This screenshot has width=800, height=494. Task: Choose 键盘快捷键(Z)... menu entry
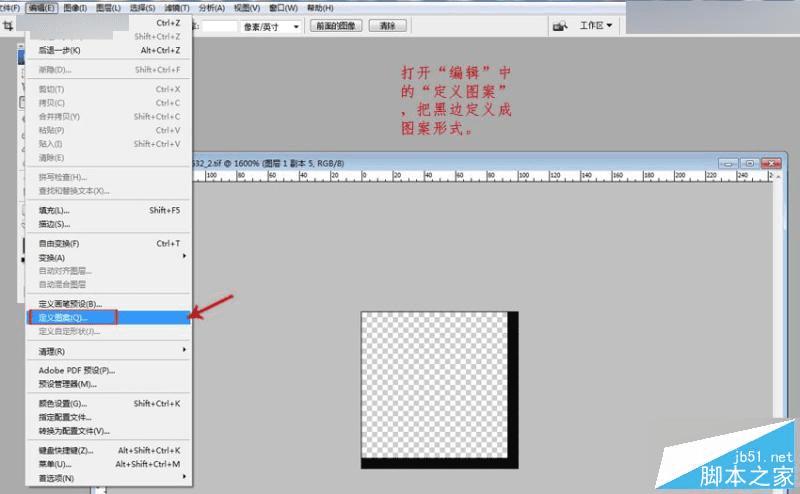(x=109, y=451)
